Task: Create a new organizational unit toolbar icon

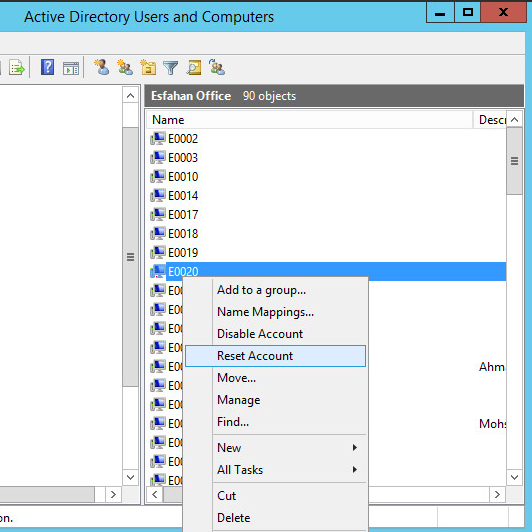Action: (148, 67)
